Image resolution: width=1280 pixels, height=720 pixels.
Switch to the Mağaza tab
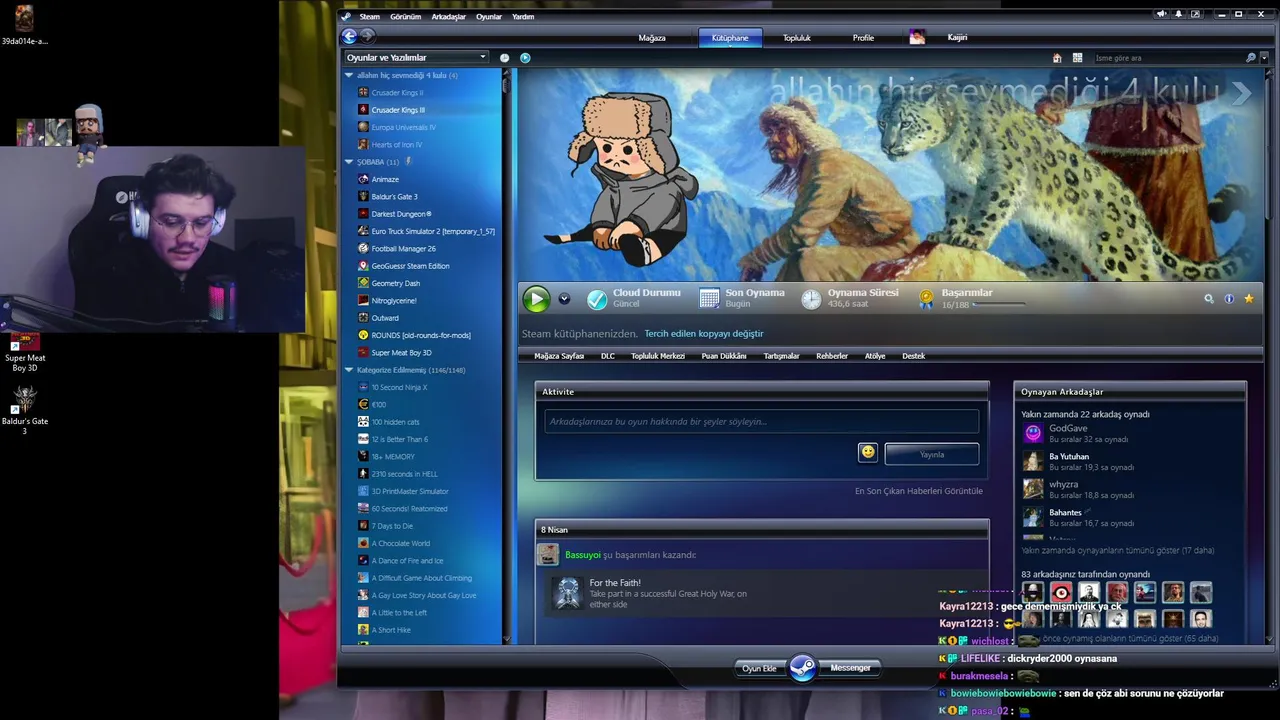652,38
